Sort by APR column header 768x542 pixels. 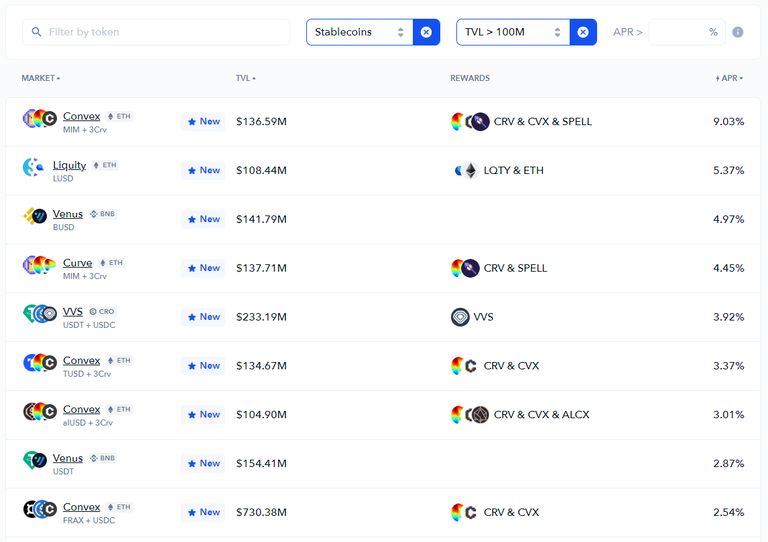pos(730,78)
